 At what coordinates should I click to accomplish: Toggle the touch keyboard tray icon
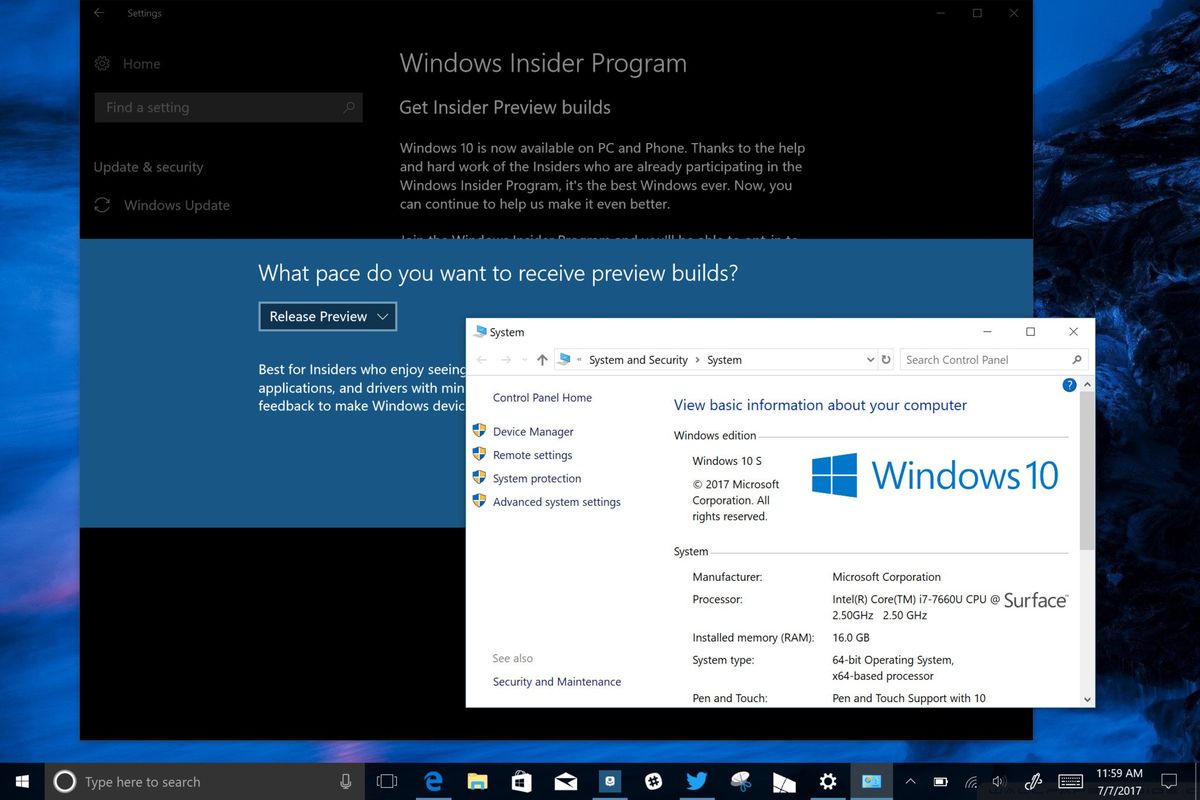pos(1071,781)
